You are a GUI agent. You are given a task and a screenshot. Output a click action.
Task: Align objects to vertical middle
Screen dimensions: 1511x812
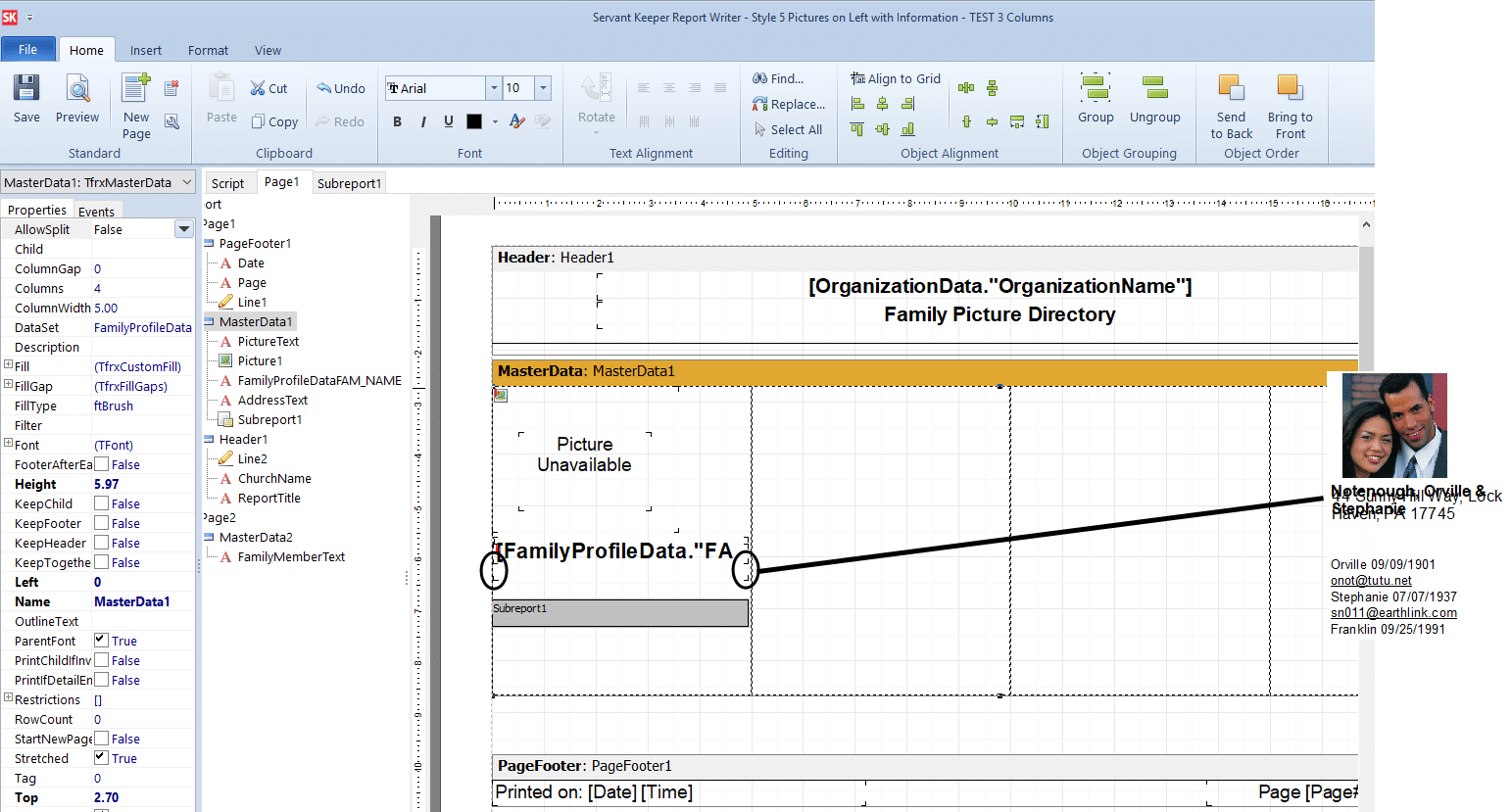[883, 128]
